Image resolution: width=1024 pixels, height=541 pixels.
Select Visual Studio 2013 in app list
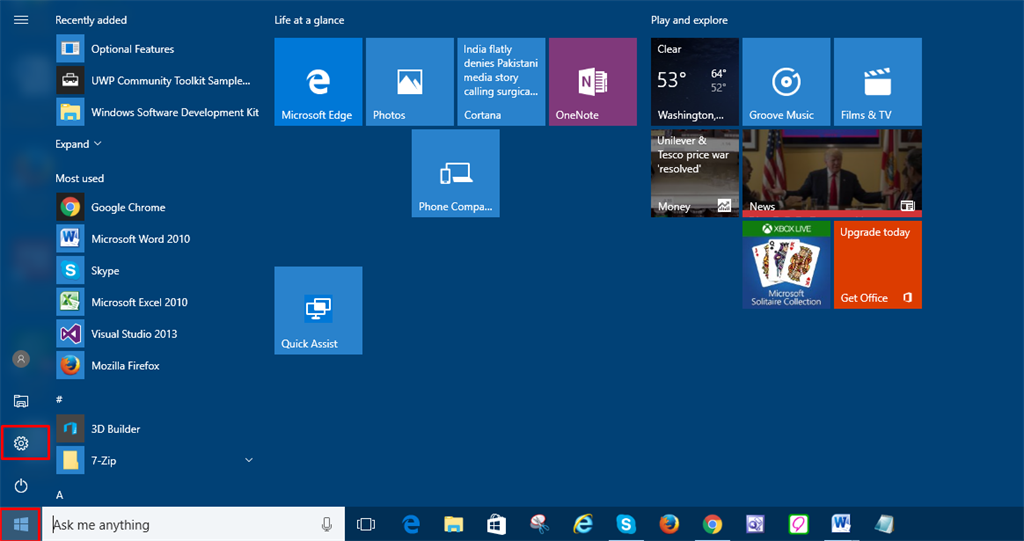[x=134, y=334]
